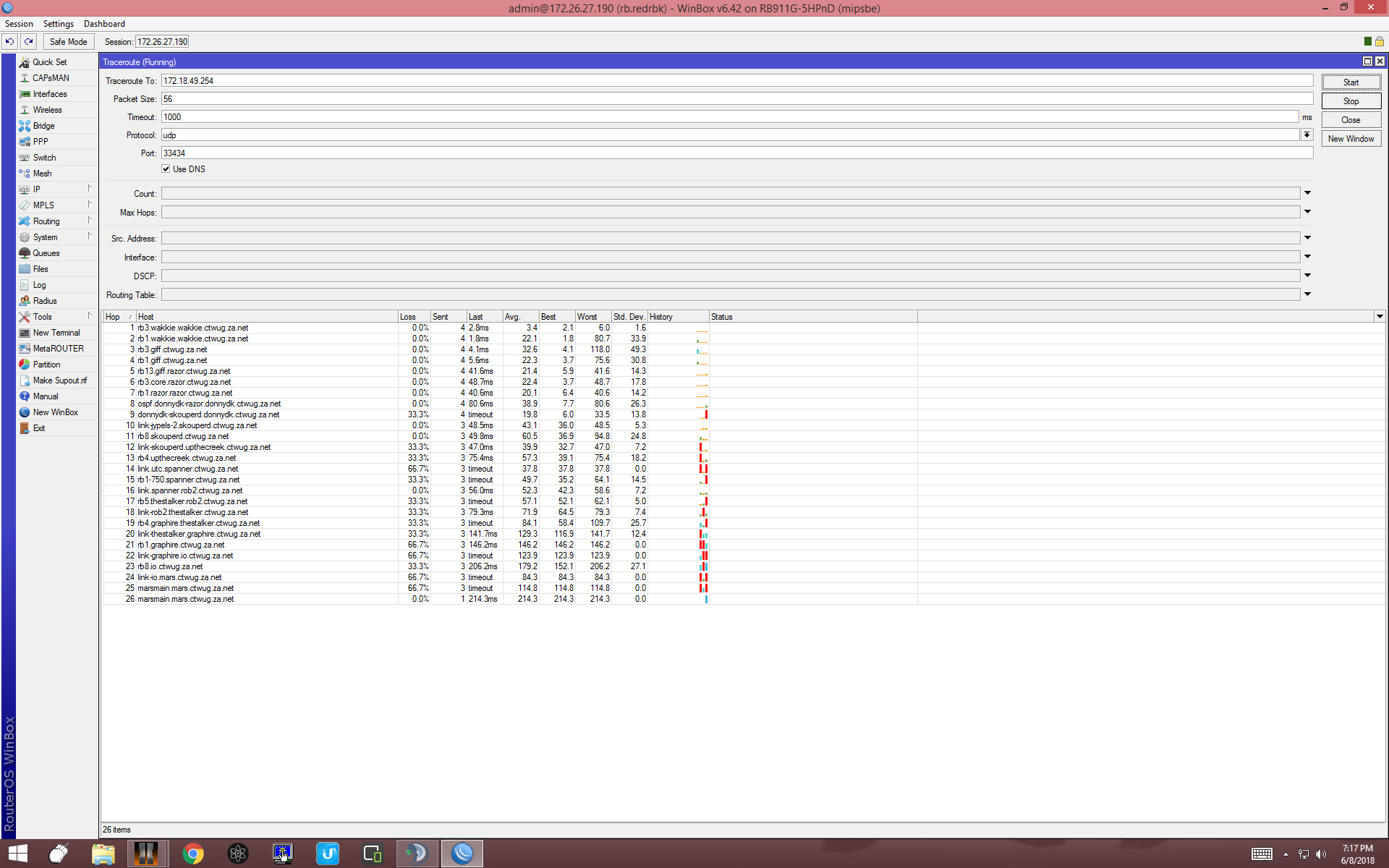1389x868 pixels.
Task: Expand the Src. Address field arrow
Action: tap(1307, 238)
